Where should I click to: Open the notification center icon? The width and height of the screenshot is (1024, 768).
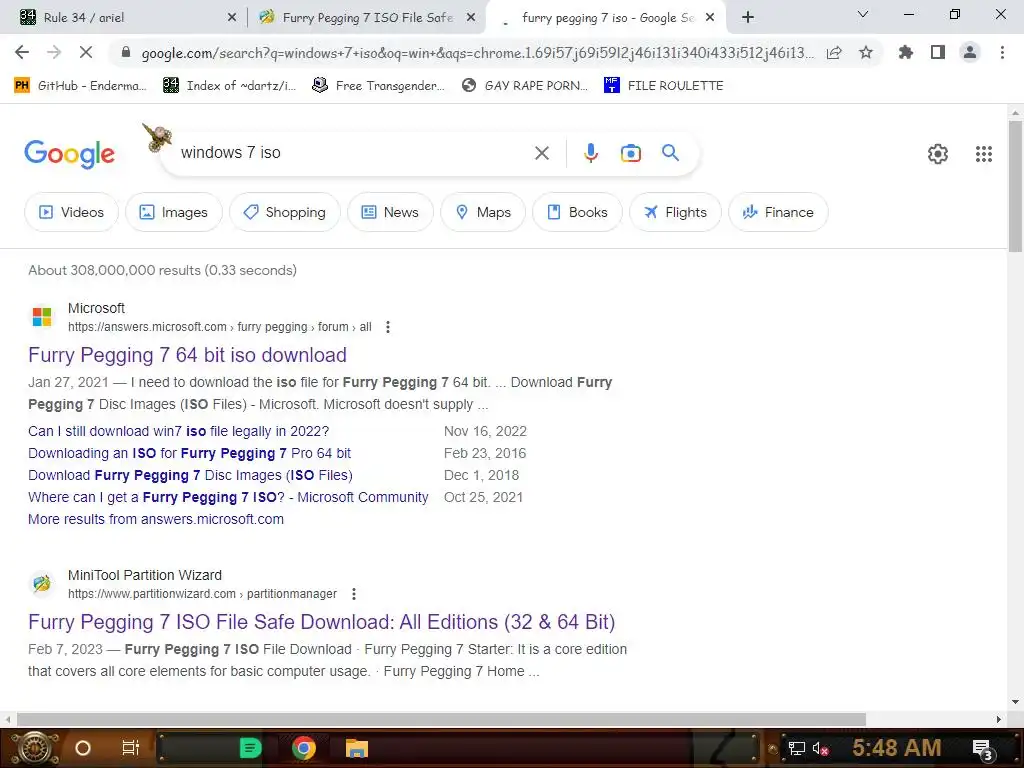tap(982, 749)
